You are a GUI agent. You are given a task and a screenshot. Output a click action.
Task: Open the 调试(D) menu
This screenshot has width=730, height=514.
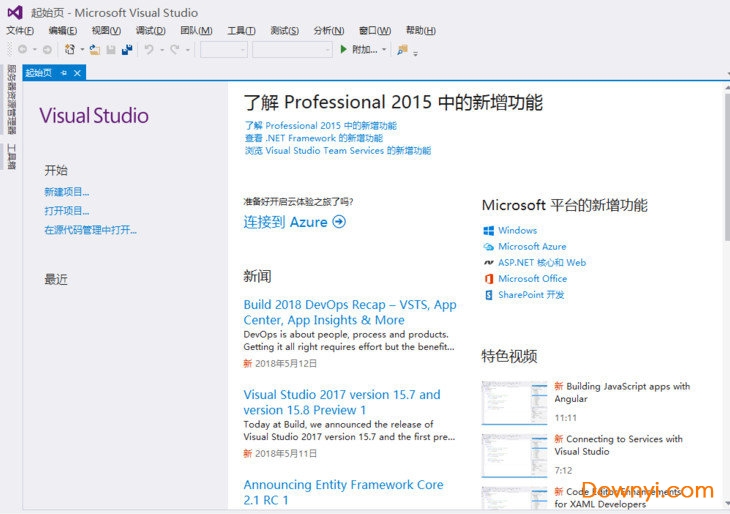(150, 31)
